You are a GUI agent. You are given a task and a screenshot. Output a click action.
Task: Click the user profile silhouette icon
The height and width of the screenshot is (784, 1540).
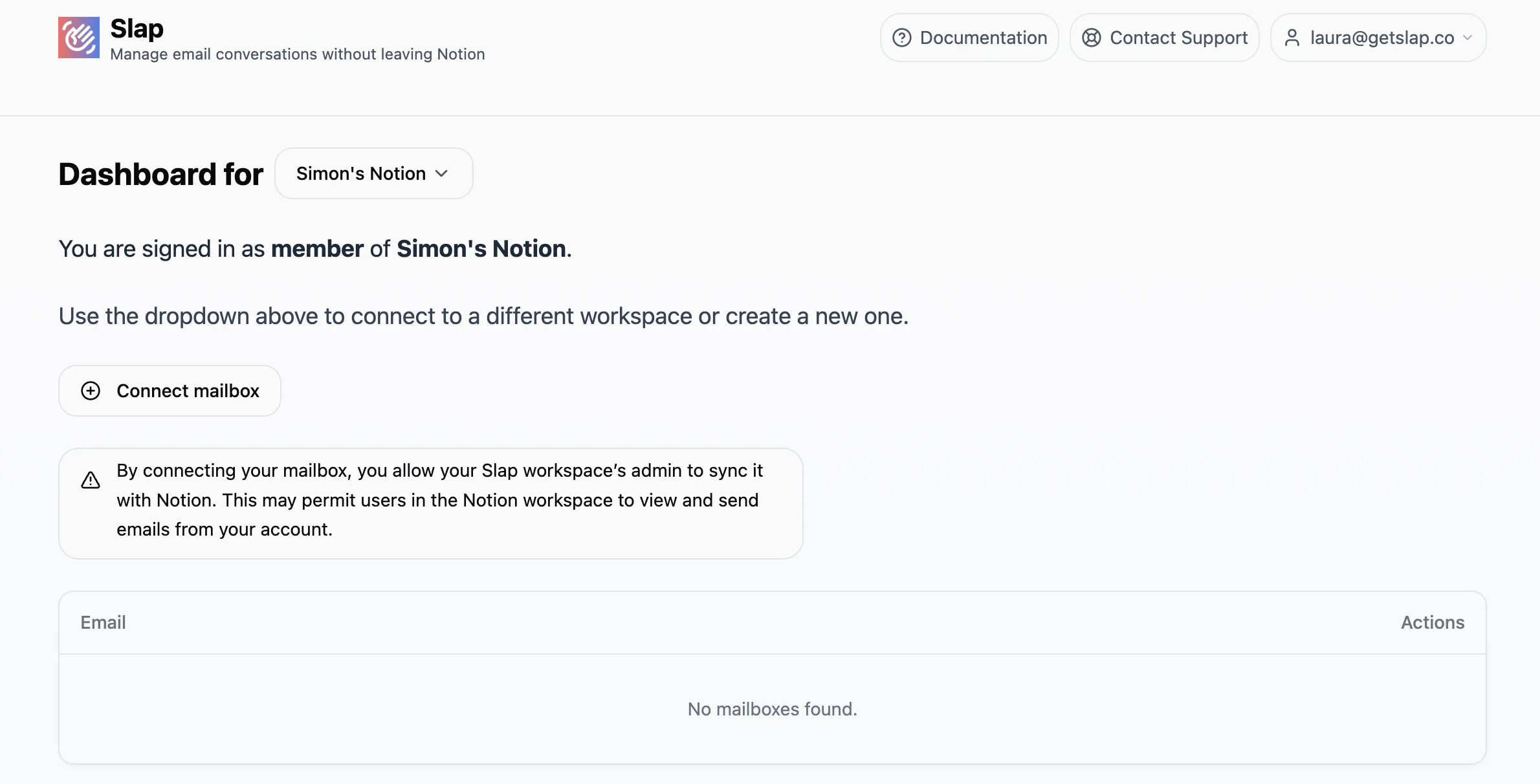[1292, 38]
